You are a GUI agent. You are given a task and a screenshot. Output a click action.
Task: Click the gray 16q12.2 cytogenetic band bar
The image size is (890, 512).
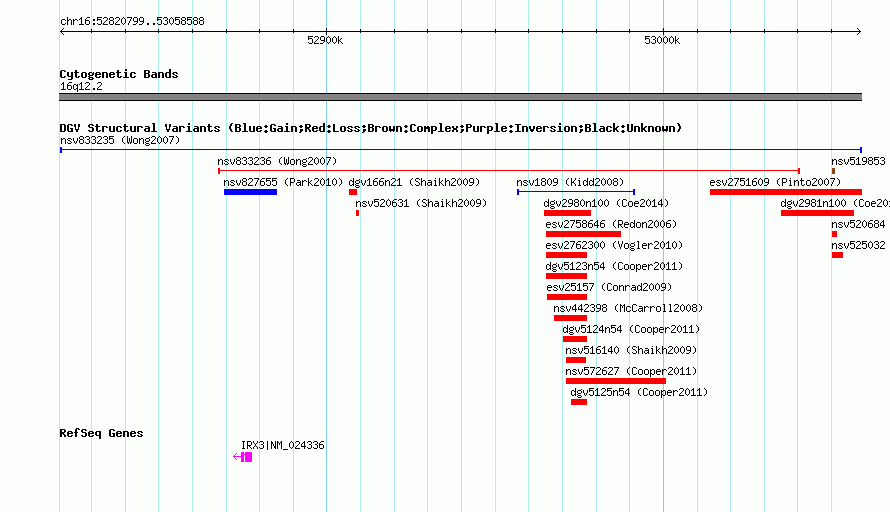[x=460, y=97]
